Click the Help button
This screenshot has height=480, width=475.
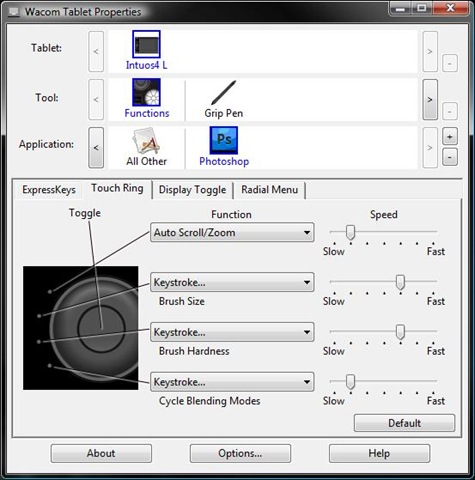[379, 453]
